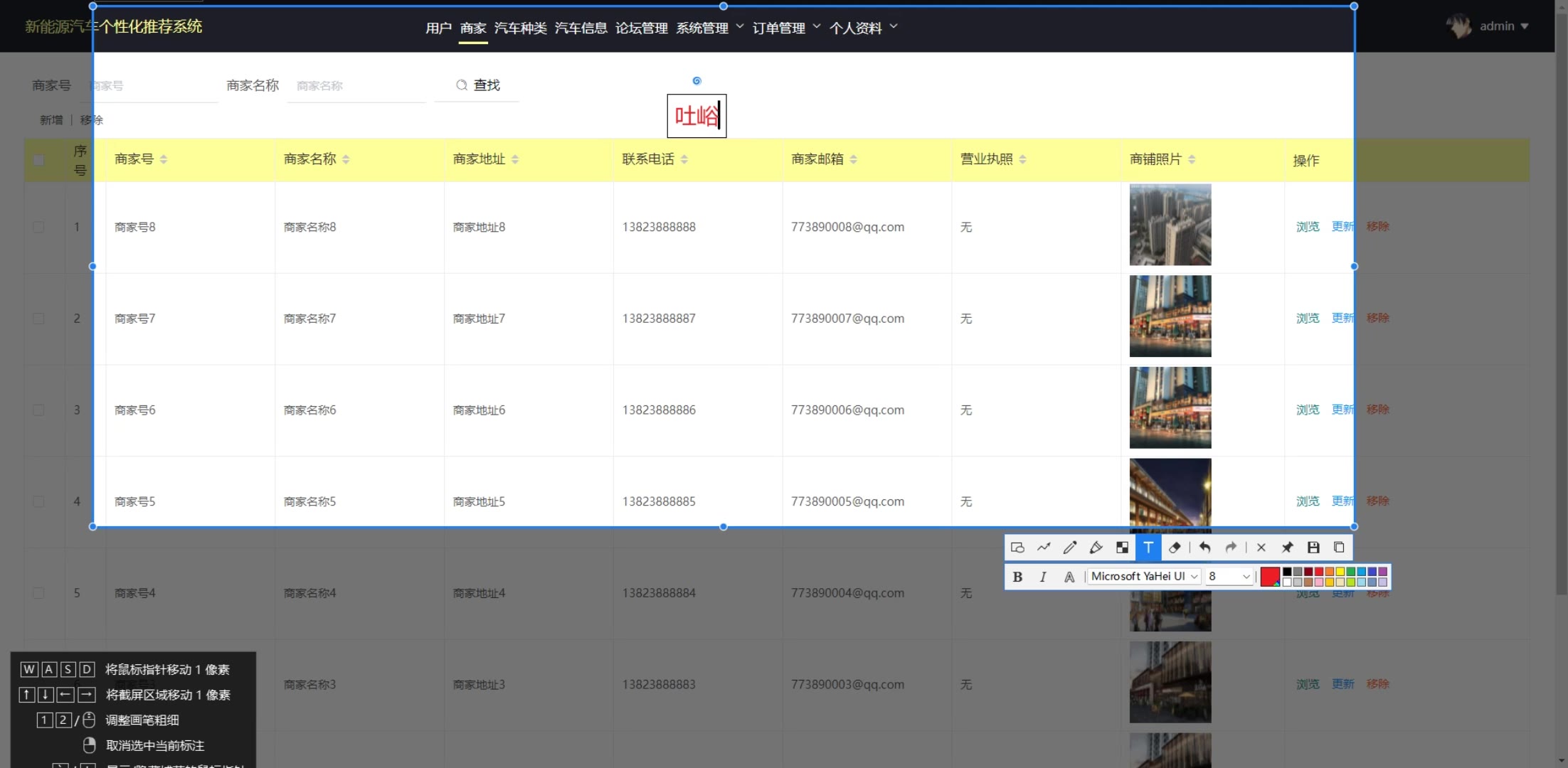Select the eraser tool
Viewport: 1568px width, 768px height.
(x=1175, y=548)
